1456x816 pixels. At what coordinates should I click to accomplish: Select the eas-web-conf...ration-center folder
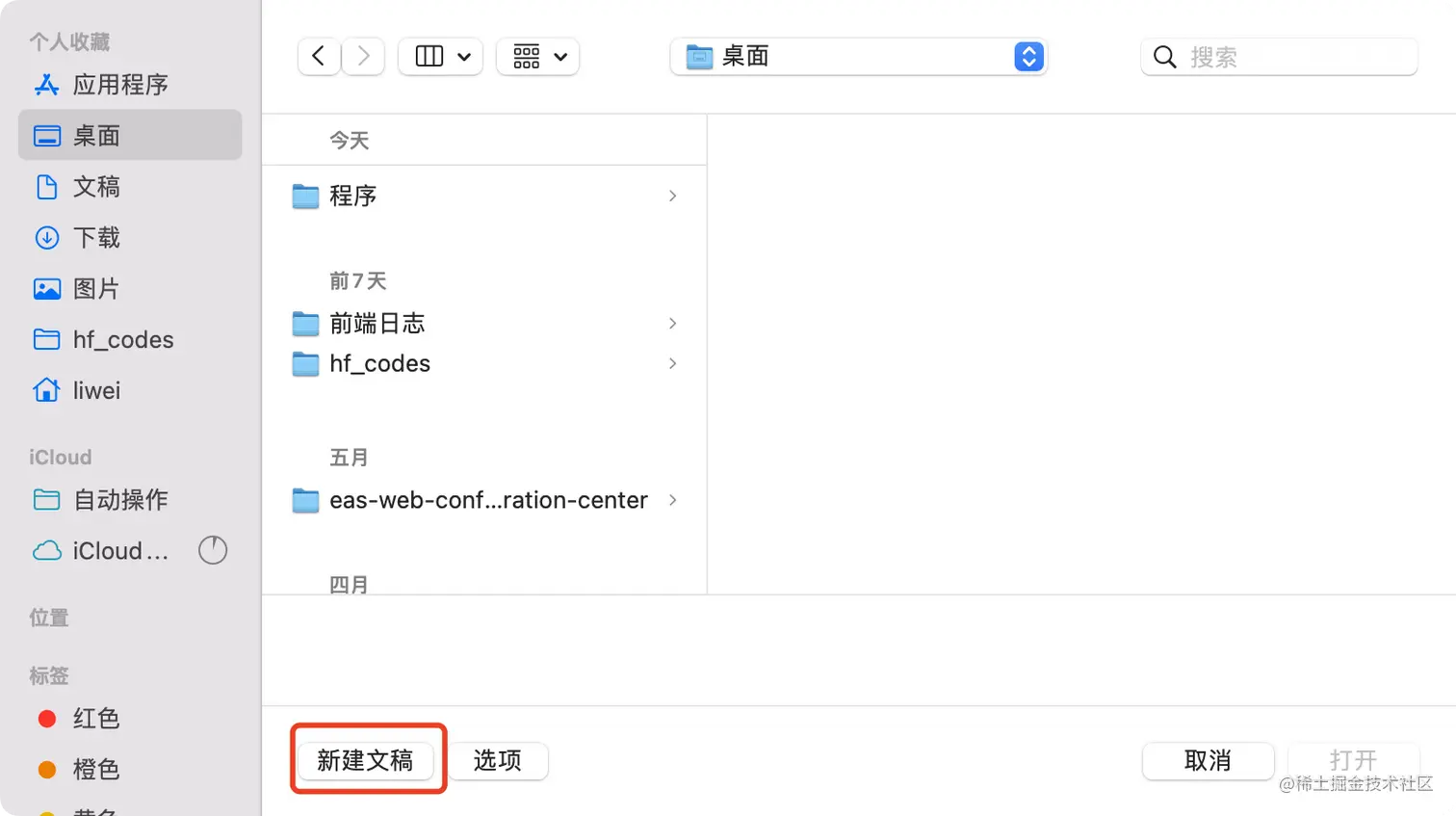click(x=484, y=500)
